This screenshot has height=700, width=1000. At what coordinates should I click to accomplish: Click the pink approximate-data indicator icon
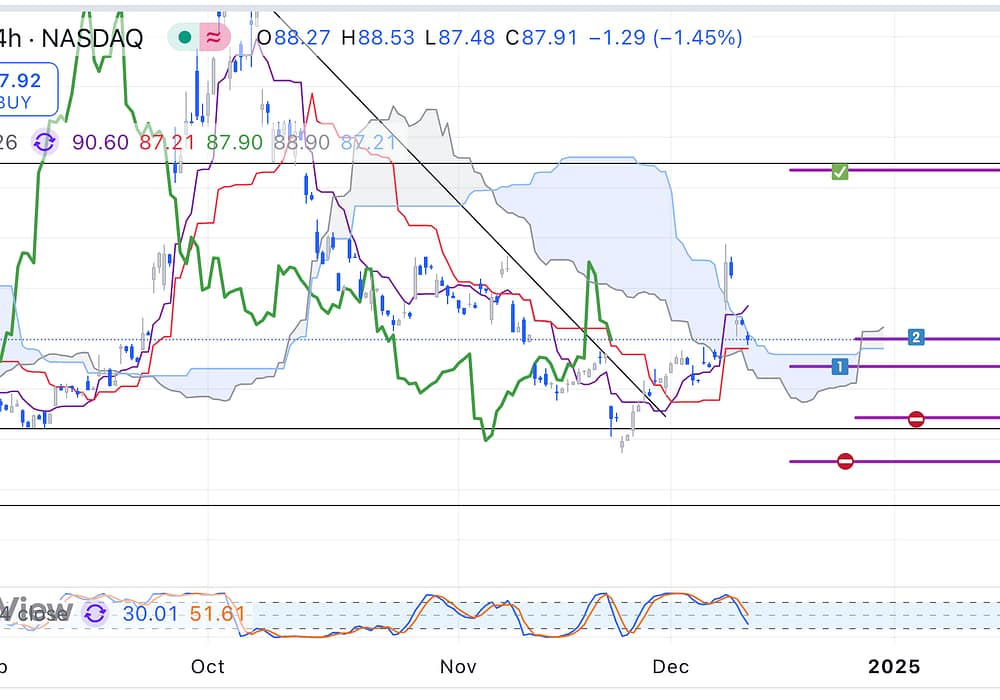tap(214, 38)
